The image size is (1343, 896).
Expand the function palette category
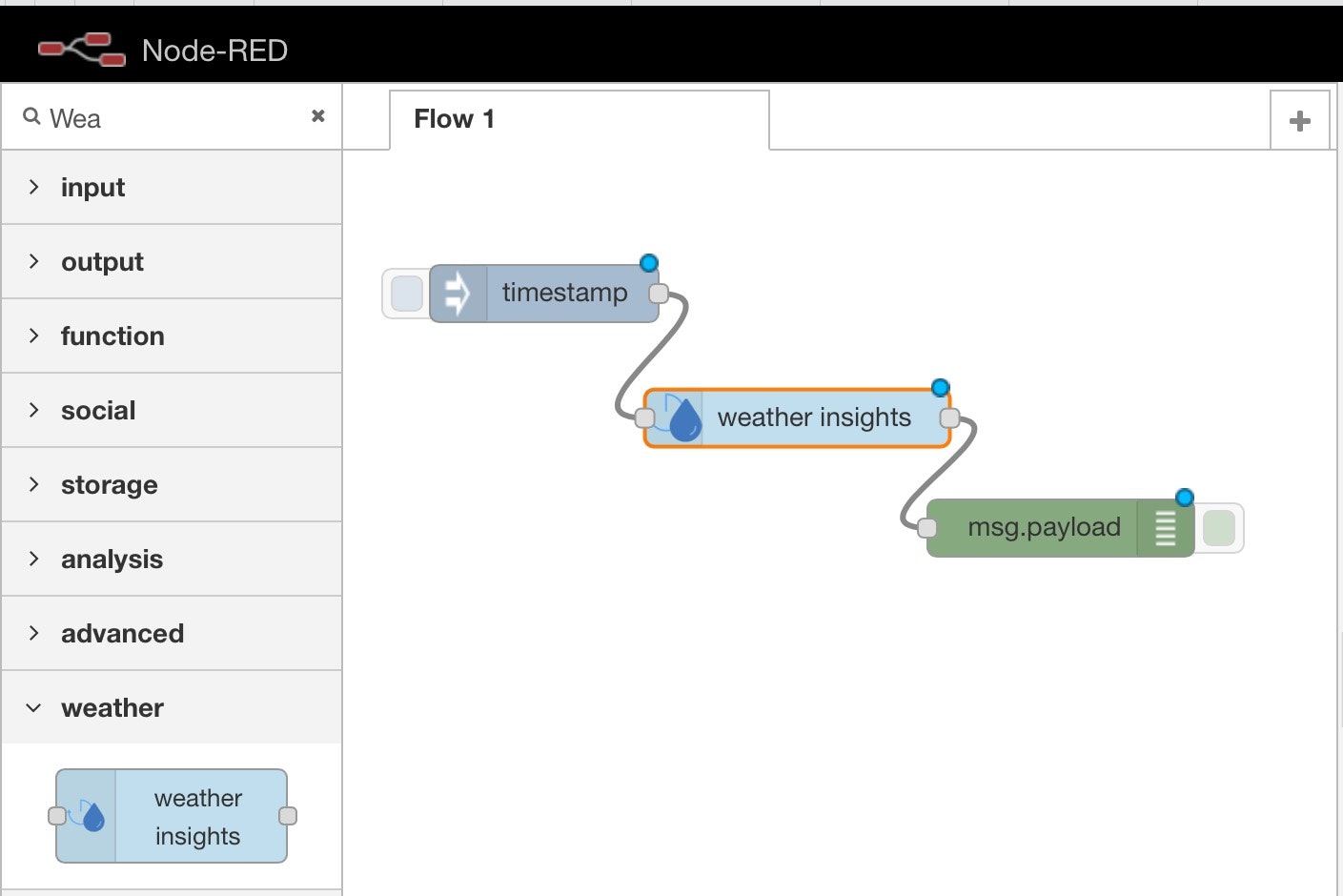(172, 336)
